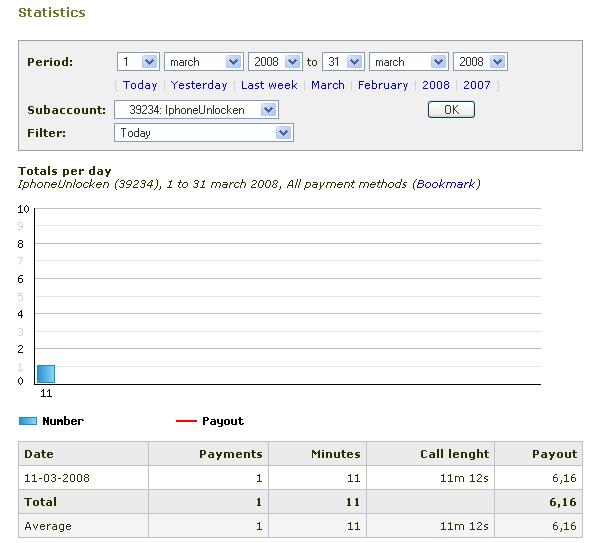Select the March period link

click(x=328, y=85)
